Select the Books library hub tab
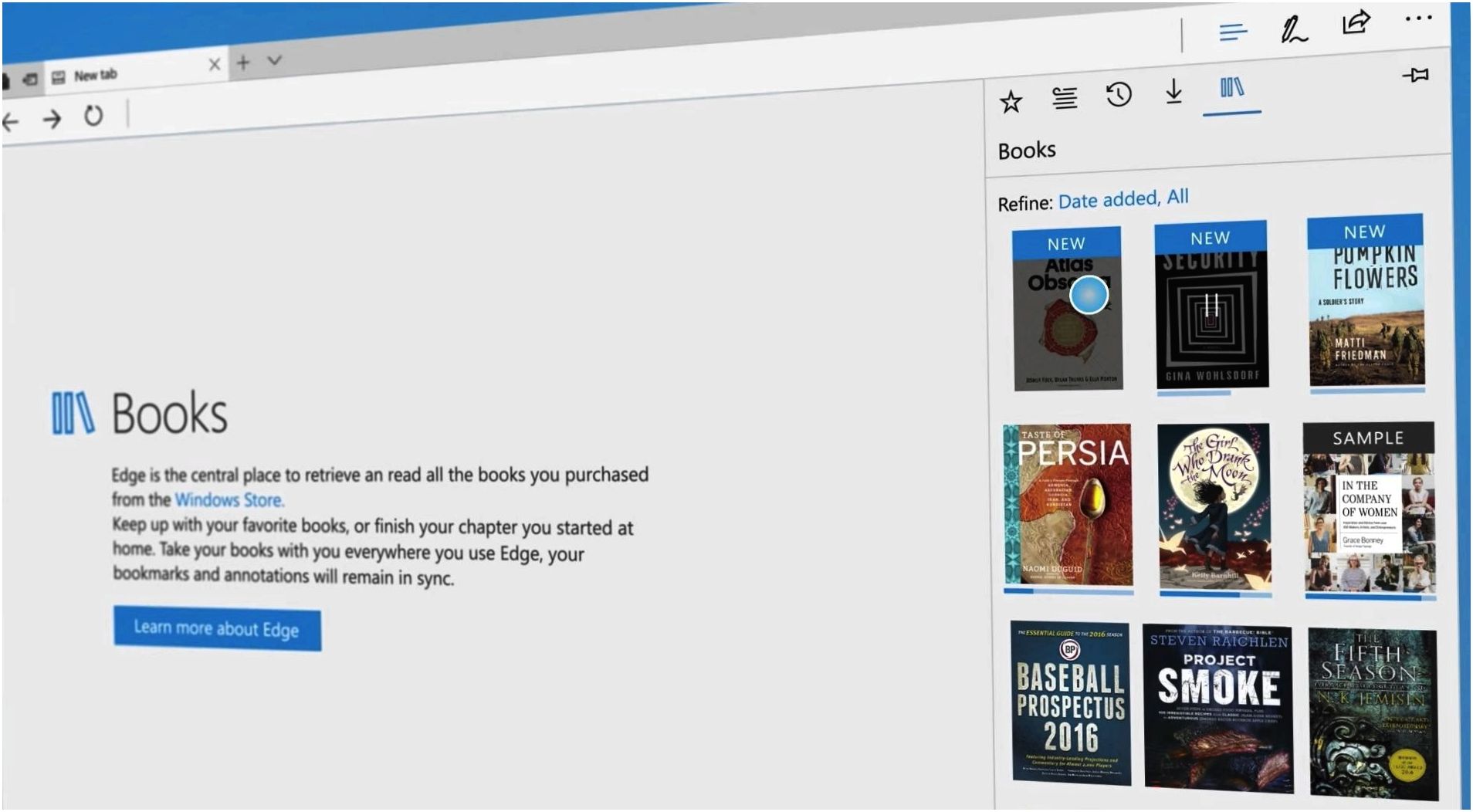 pos(1231,87)
